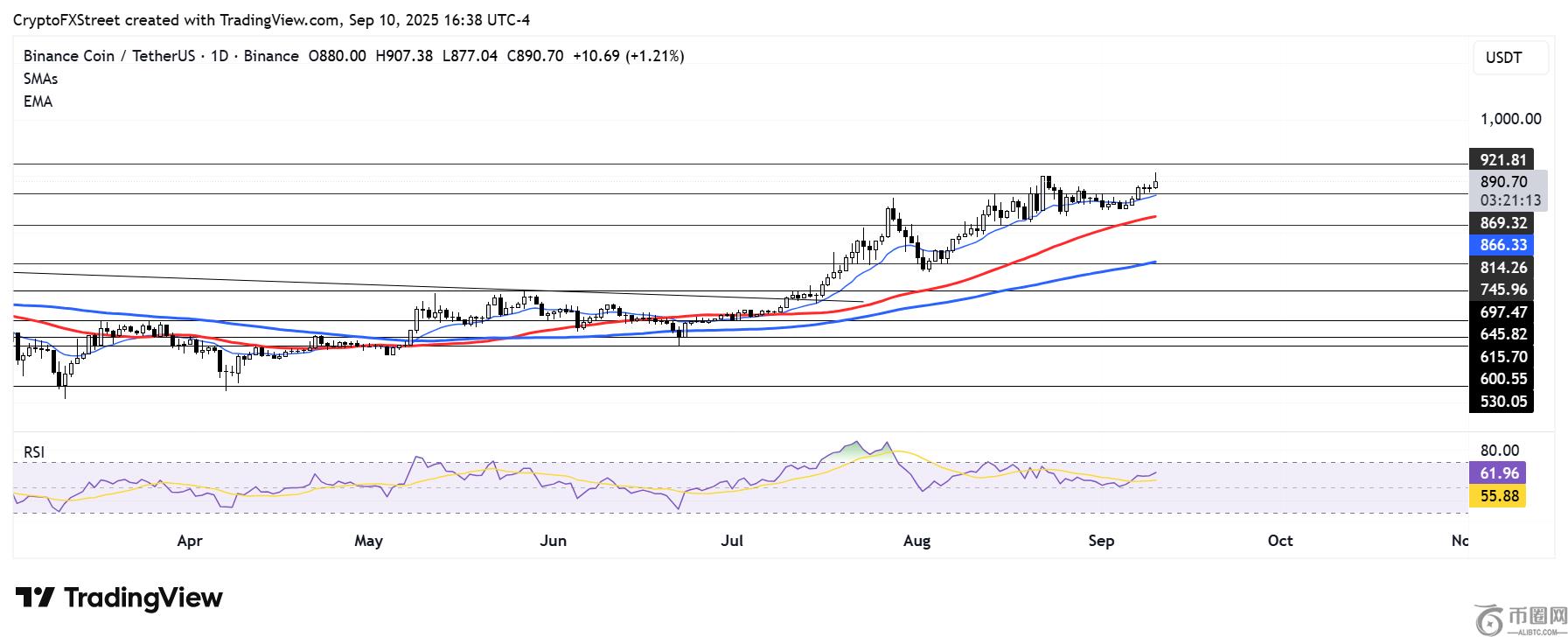Click the 1,000.00 level on price scale

coord(1510,119)
